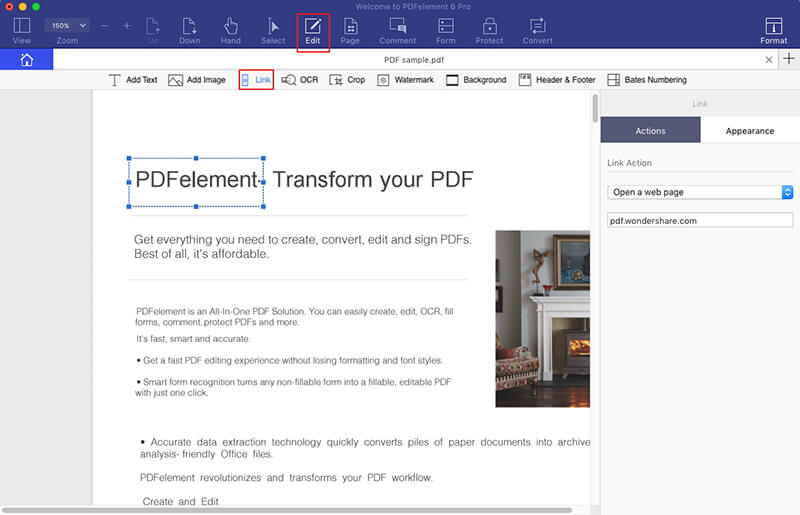Image resolution: width=800 pixels, height=515 pixels.
Task: Click 'It's fast, smart and accurate.' line
Action: coord(193,339)
